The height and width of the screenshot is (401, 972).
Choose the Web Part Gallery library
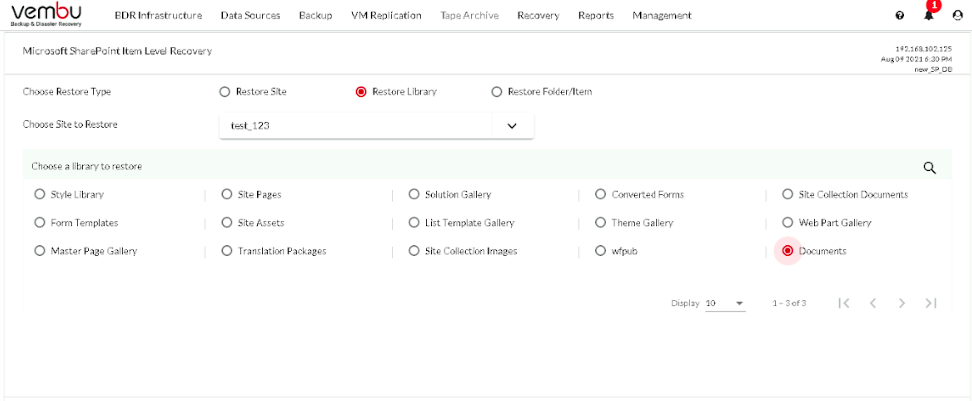pyautogui.click(x=787, y=223)
